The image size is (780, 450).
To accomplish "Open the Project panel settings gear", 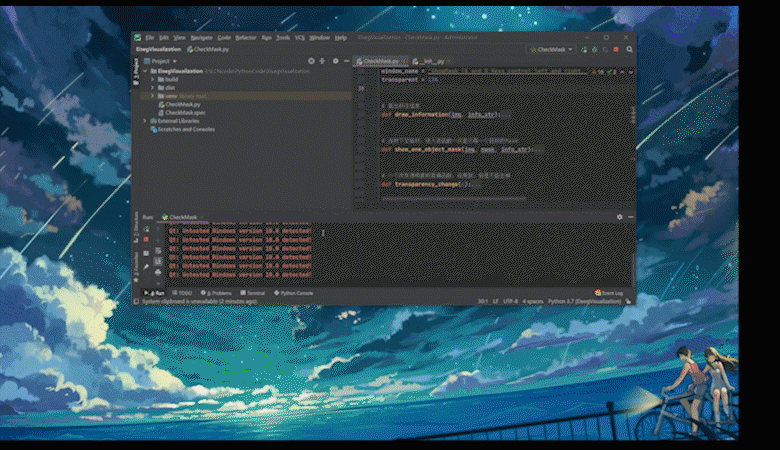I will coord(336,61).
